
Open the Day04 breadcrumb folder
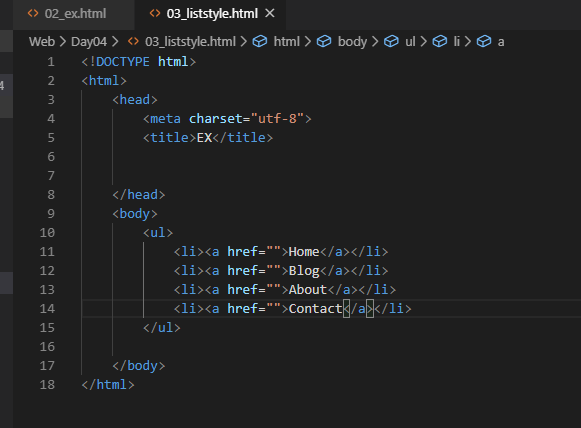click(89, 42)
